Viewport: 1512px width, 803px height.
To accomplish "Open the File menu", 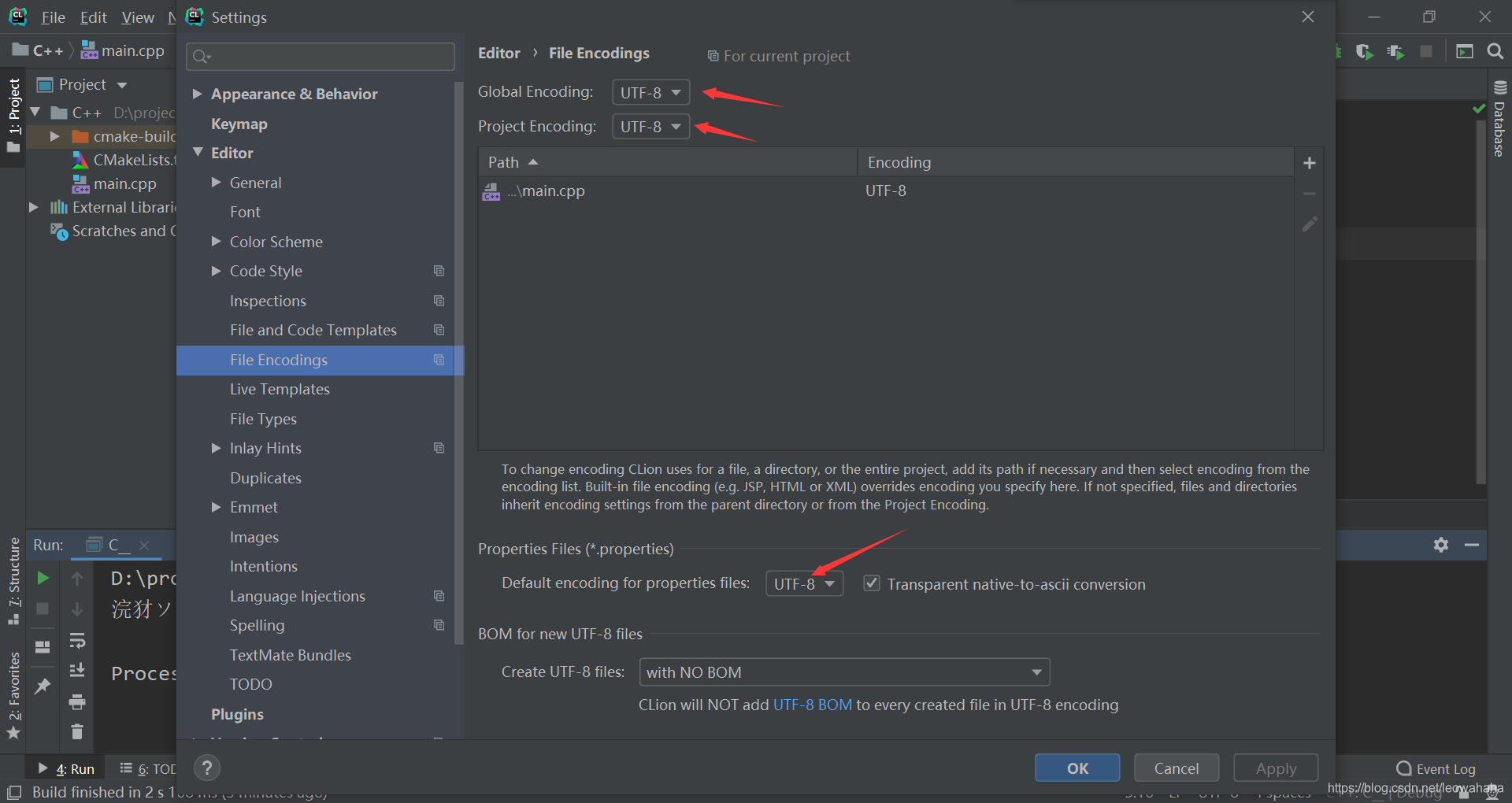I will click(x=53, y=17).
